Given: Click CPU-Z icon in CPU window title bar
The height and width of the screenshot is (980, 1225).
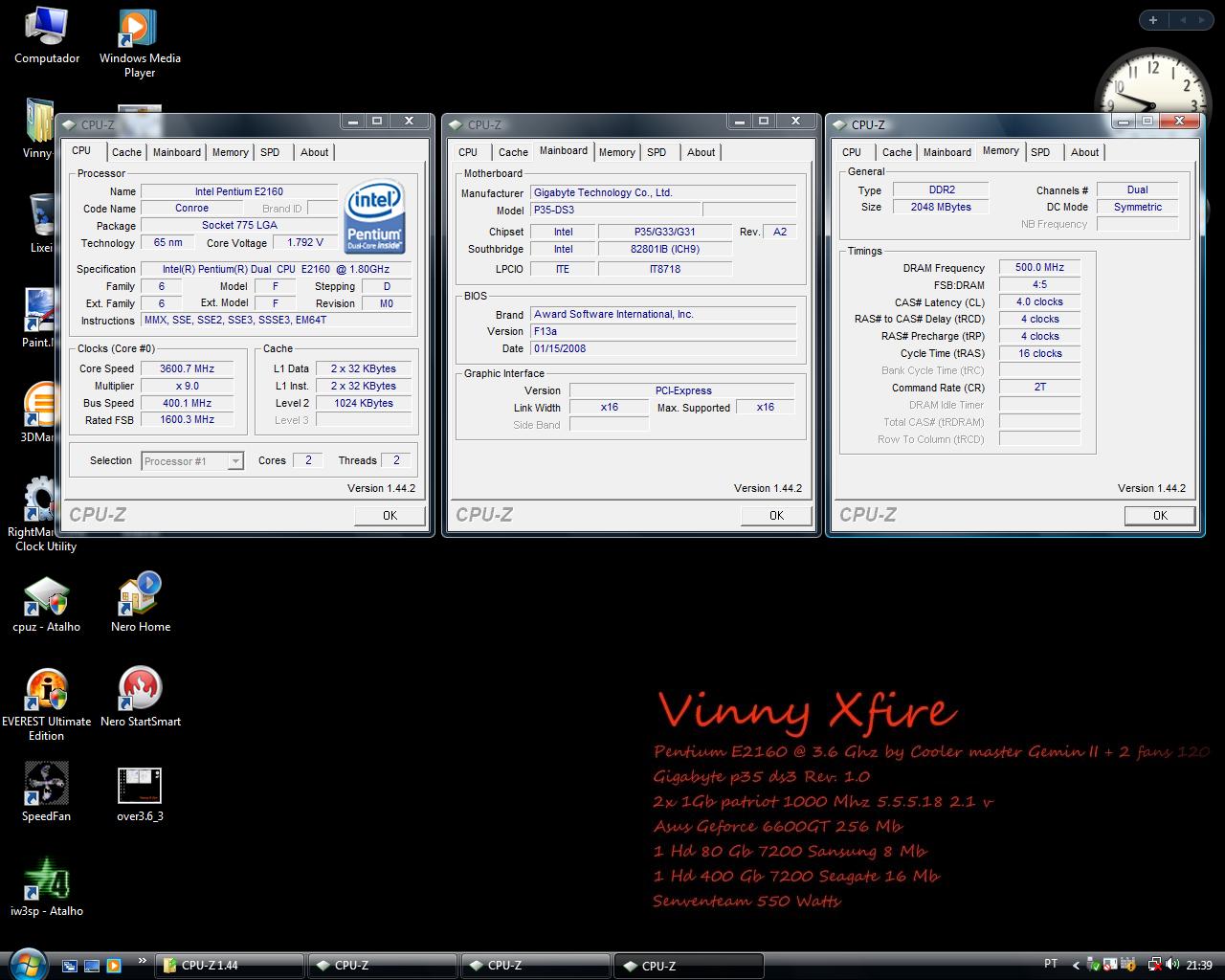Looking at the screenshot, I should [71, 124].
